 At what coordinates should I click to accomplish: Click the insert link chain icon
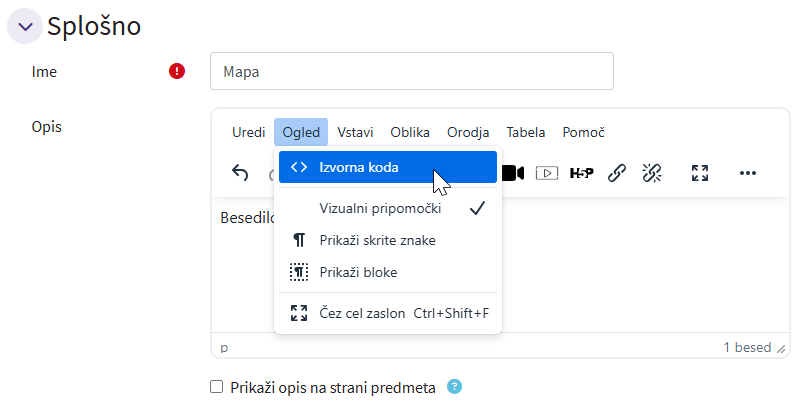click(617, 173)
